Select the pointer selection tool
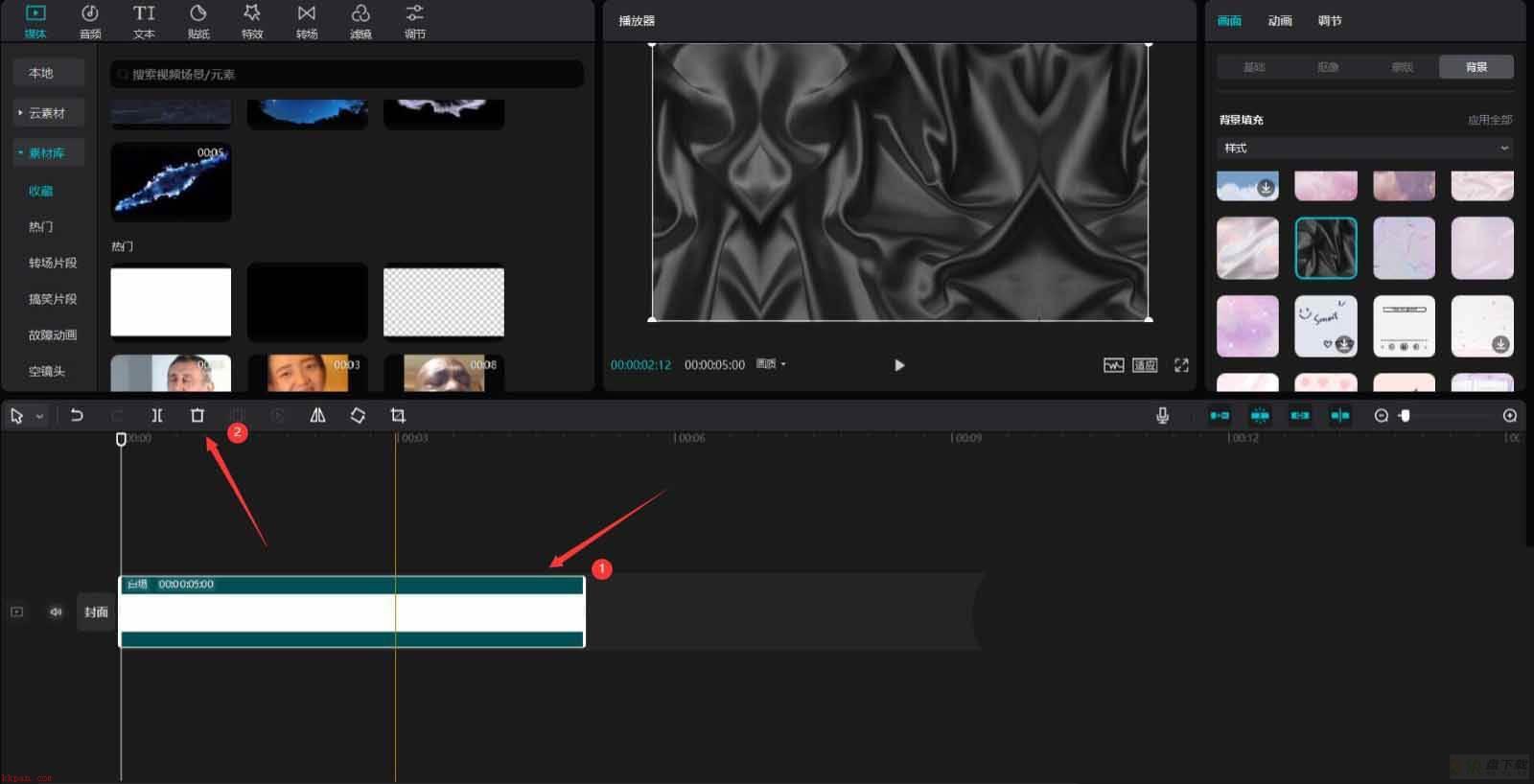The height and width of the screenshot is (784, 1534). tap(16, 416)
